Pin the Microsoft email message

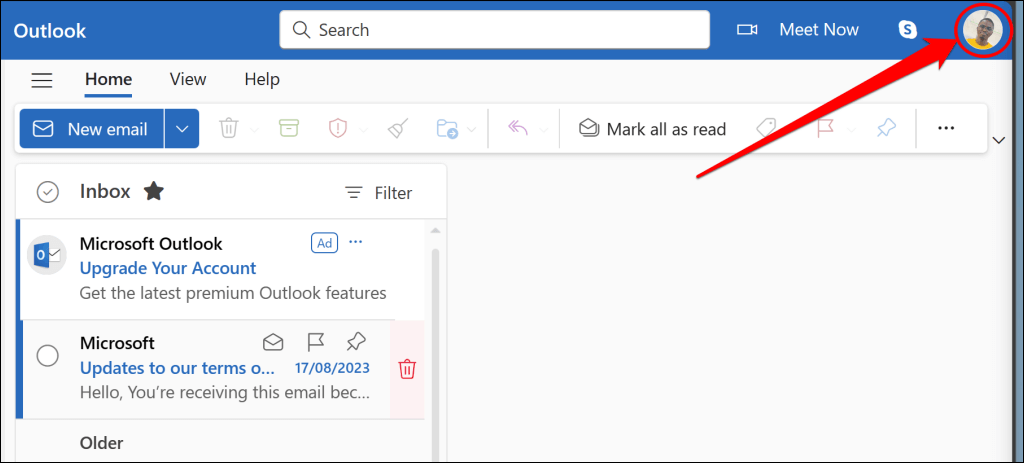(356, 342)
